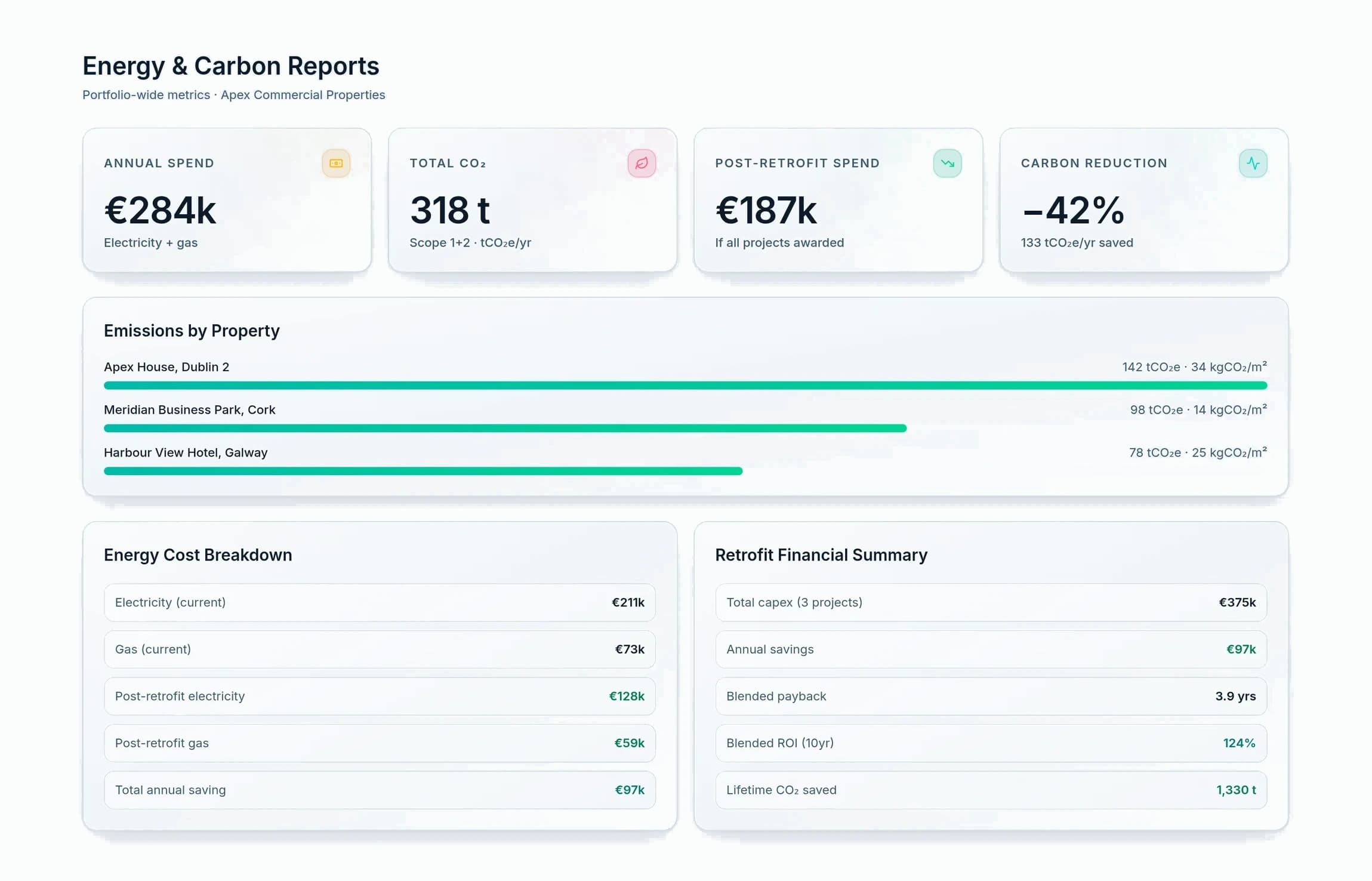Click the Retrofit Financial Summary heading
The image size is (1372, 881).
[821, 555]
